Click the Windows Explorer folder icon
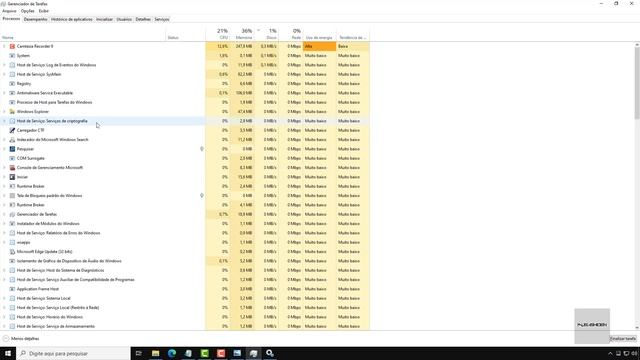The width and height of the screenshot is (640, 360). (12, 111)
